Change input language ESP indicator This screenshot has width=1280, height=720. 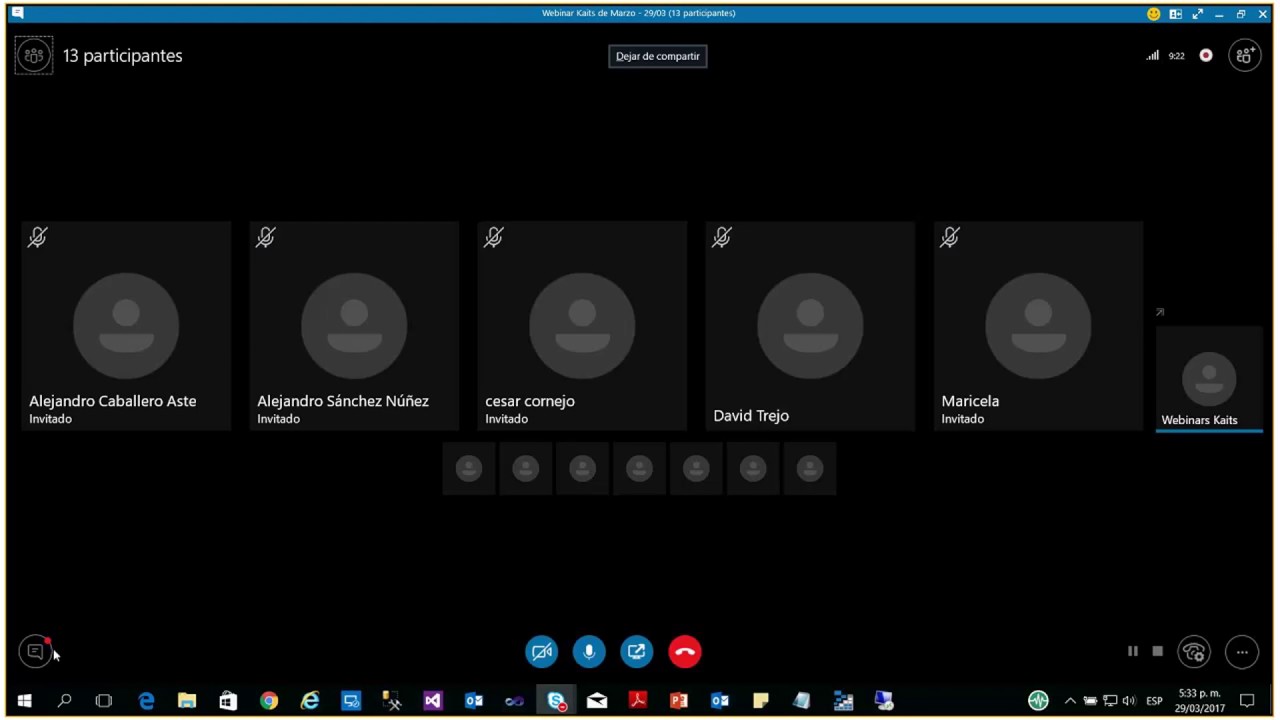tap(1154, 701)
